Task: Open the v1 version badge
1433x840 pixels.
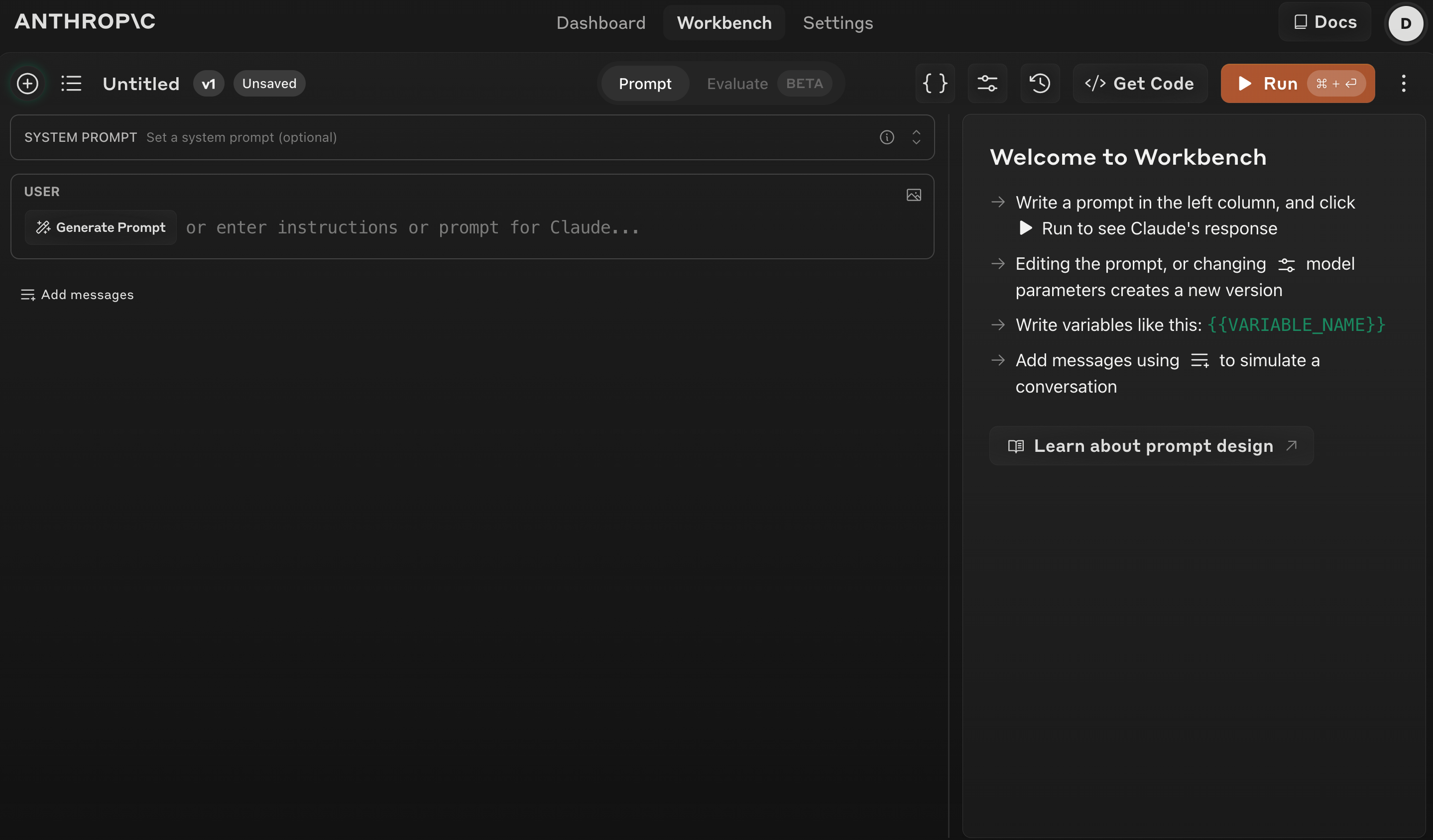Action: point(209,84)
